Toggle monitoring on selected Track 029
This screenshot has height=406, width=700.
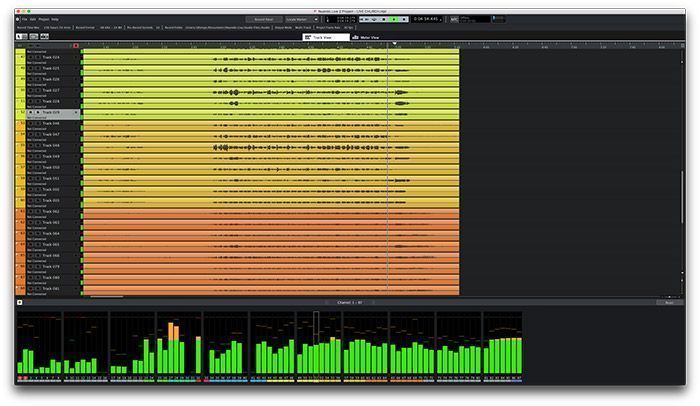point(38,112)
